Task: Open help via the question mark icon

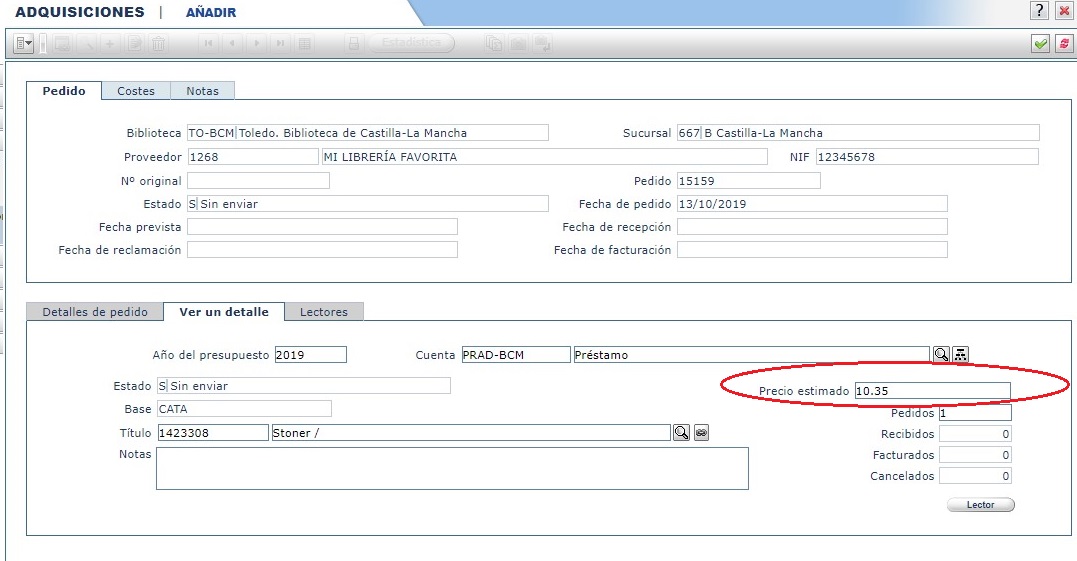Action: point(1041,10)
